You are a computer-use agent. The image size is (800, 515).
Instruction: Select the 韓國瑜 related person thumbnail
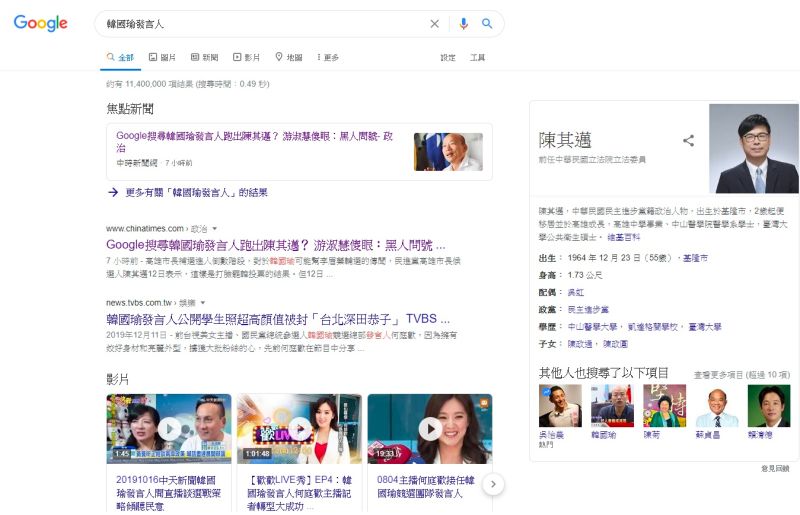pos(612,406)
